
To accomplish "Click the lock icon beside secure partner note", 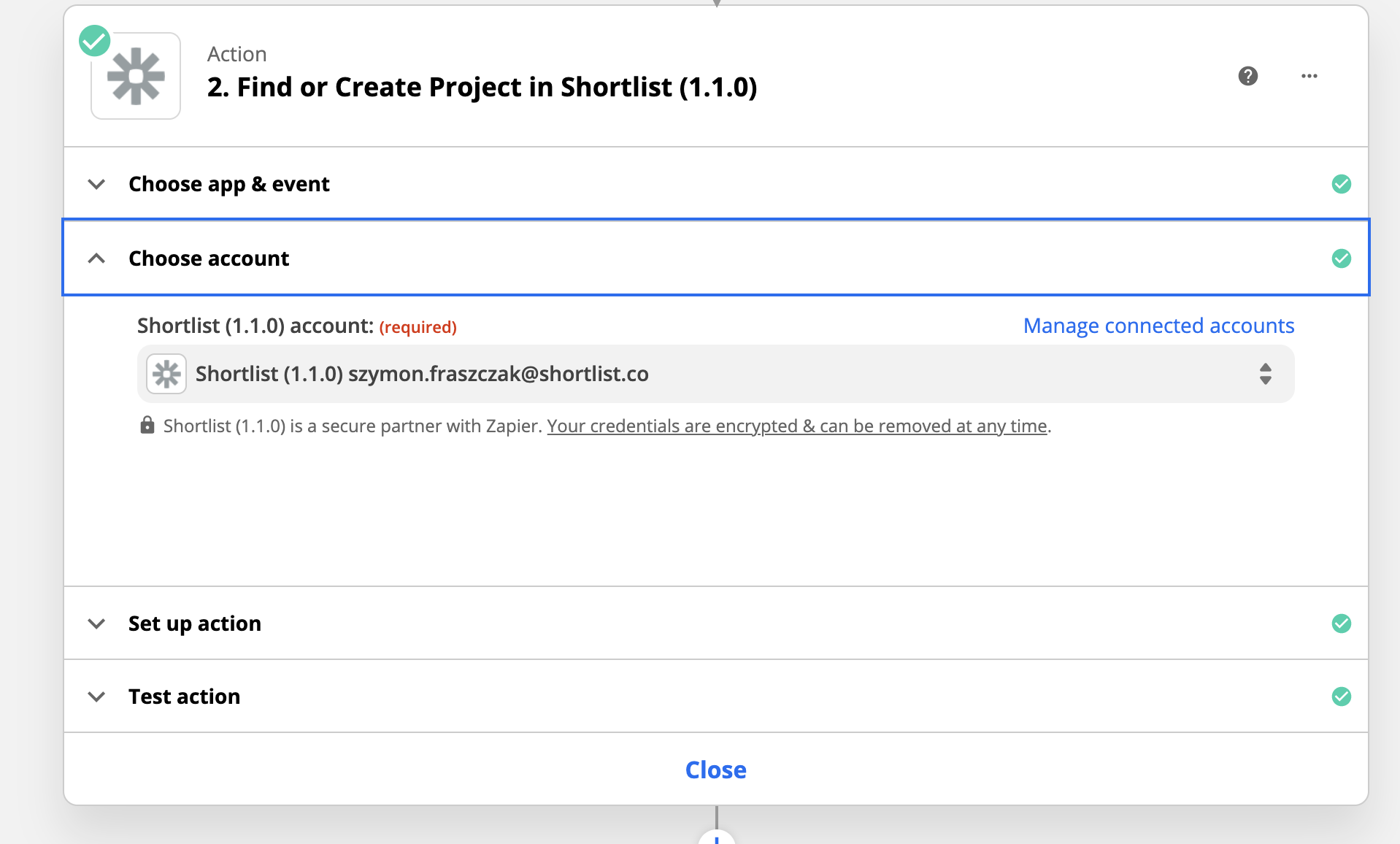I will pyautogui.click(x=147, y=425).
